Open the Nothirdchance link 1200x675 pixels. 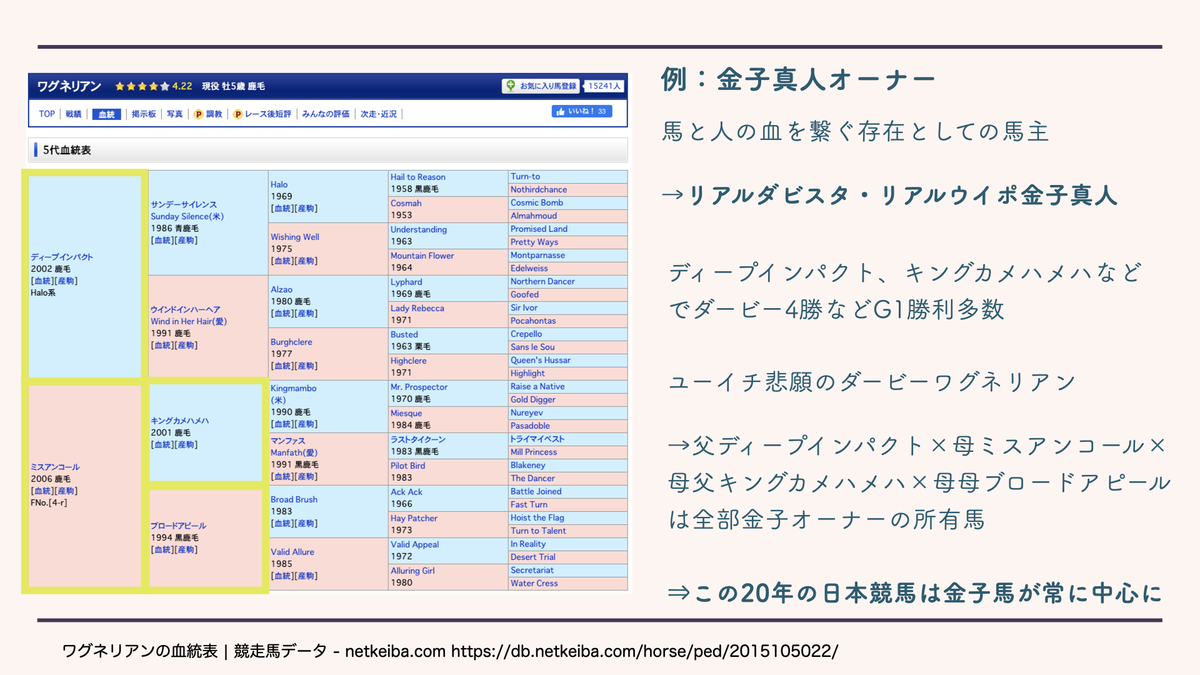(x=538, y=190)
